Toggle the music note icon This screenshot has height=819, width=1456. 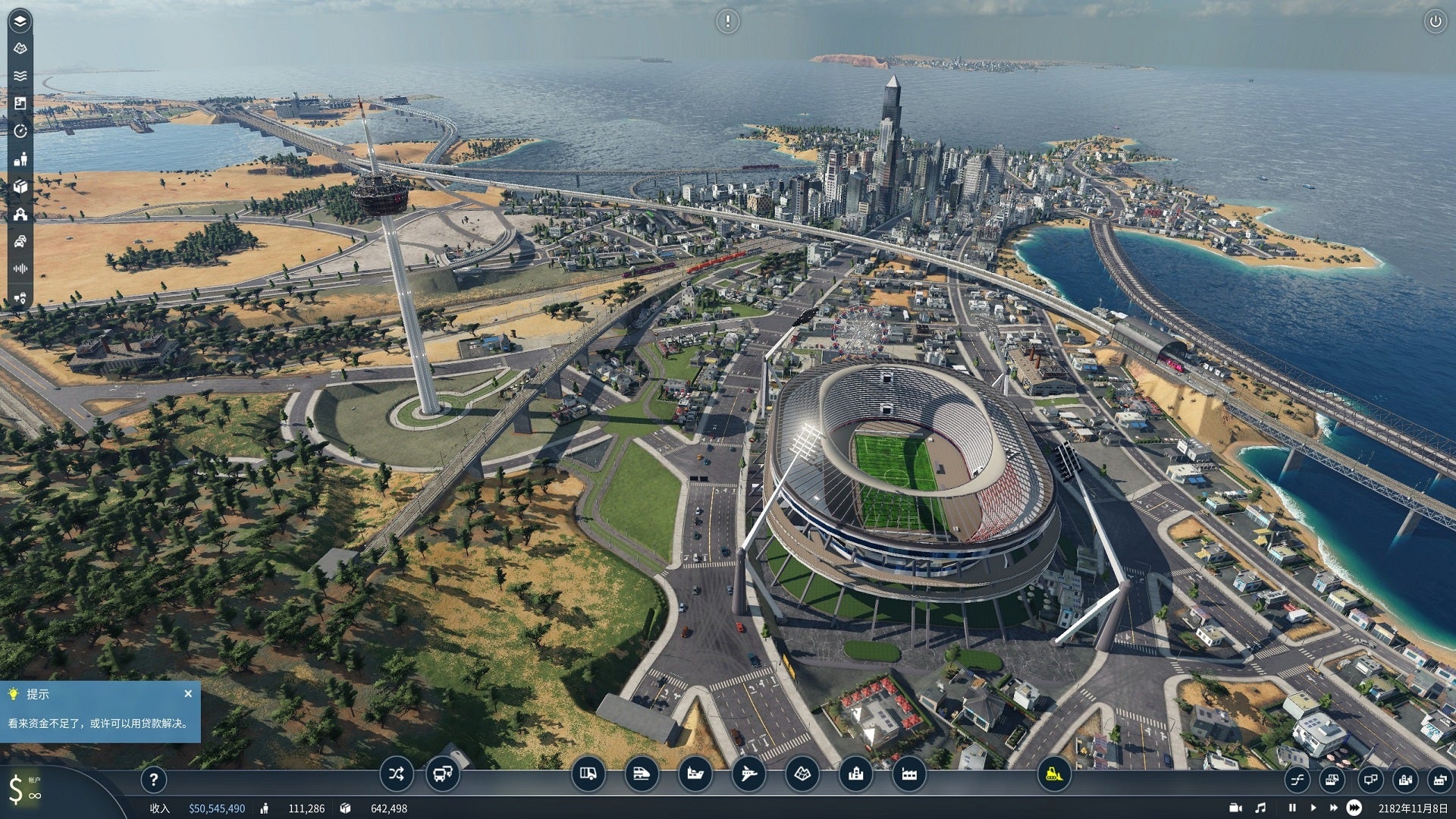pyautogui.click(x=1260, y=808)
